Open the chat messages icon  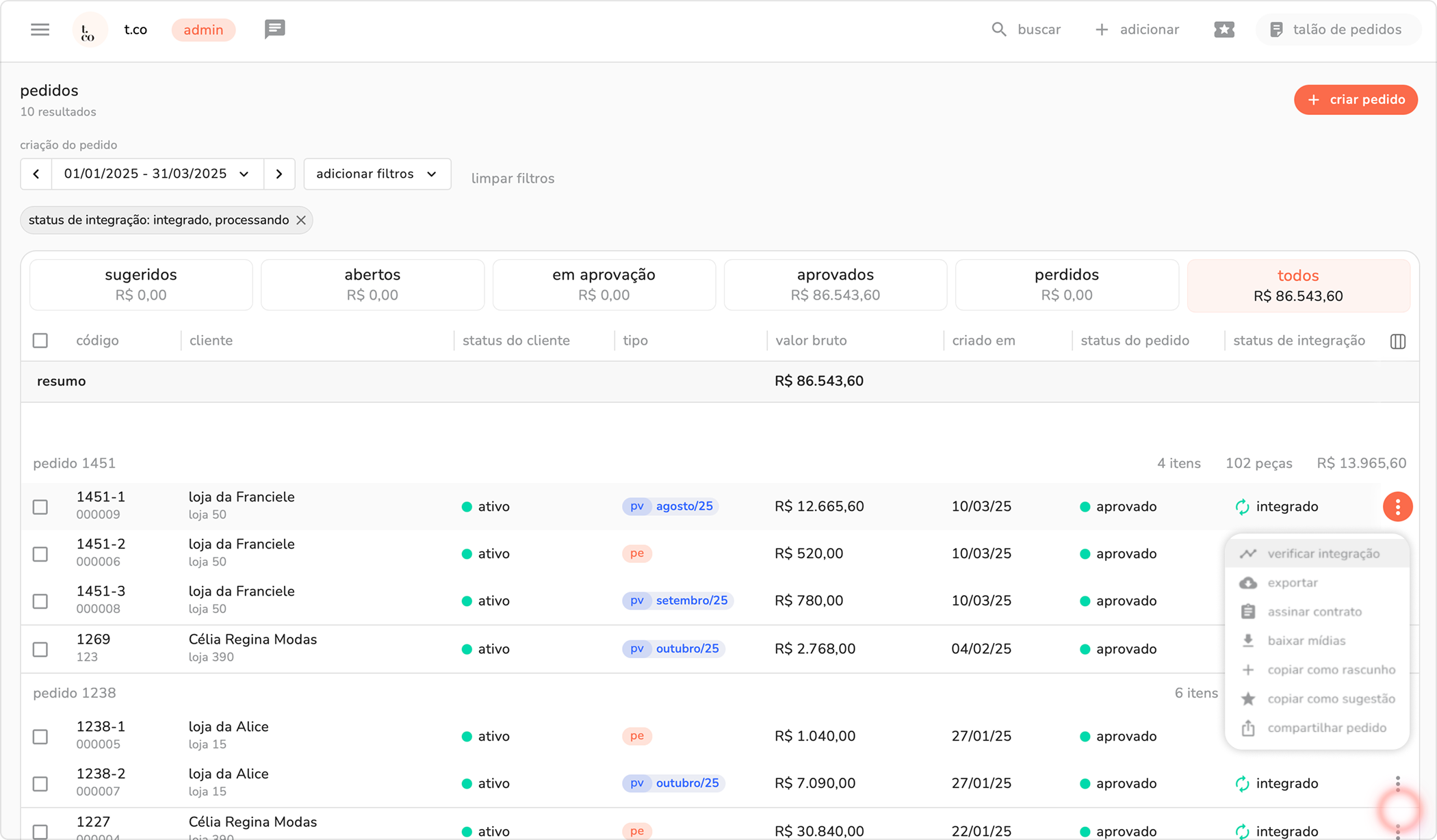point(274,29)
